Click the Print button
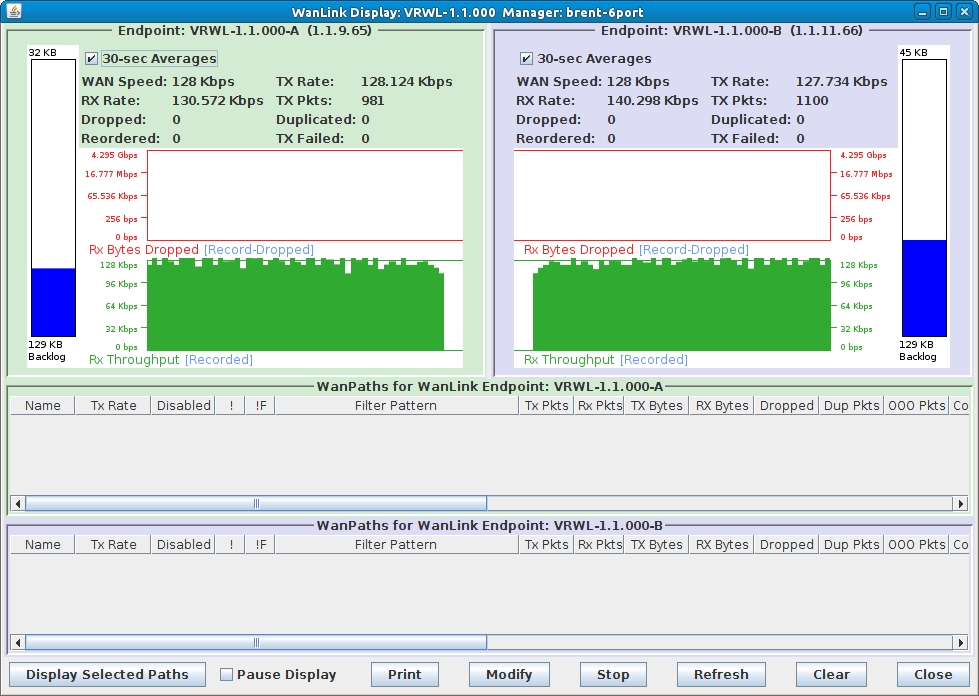The height and width of the screenshot is (696, 979). click(x=405, y=674)
